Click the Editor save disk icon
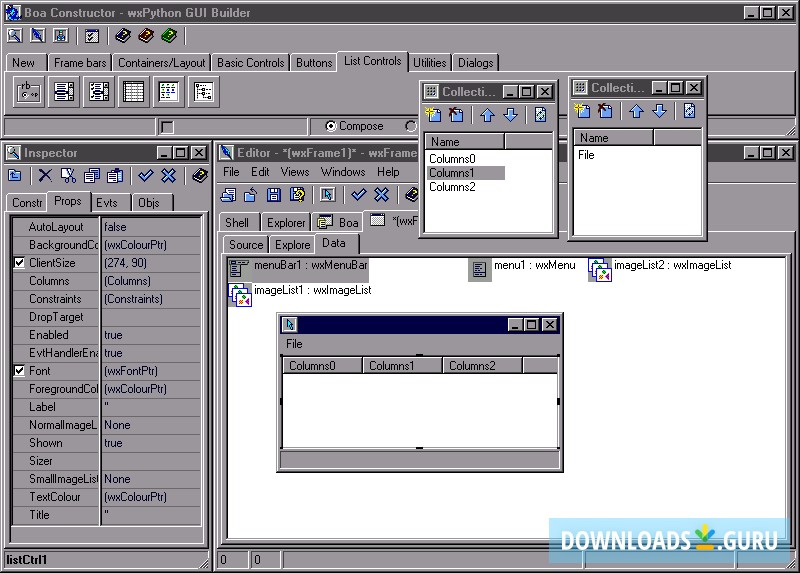This screenshot has width=800, height=573. point(274,194)
